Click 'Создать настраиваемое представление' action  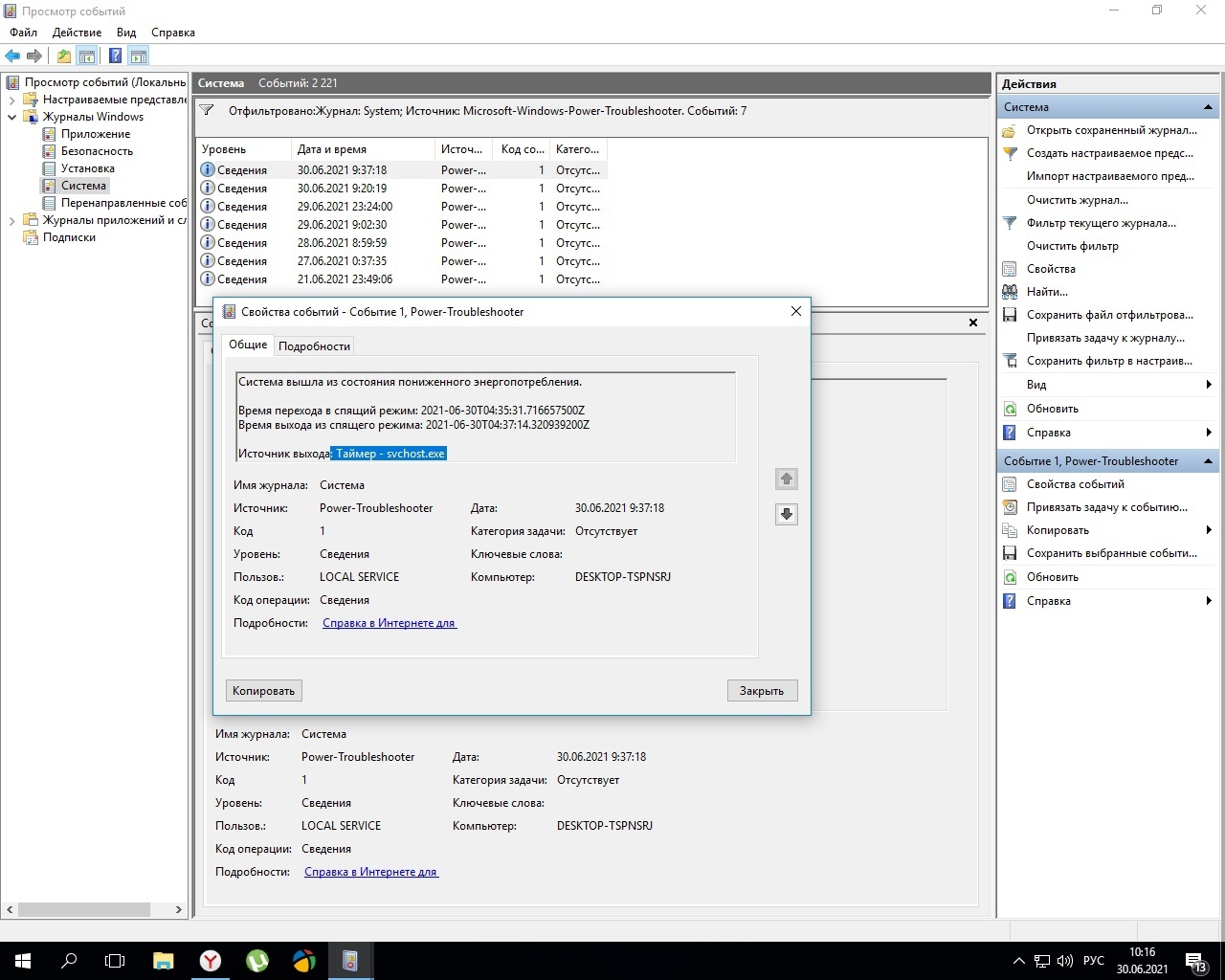pyautogui.click(x=1109, y=153)
